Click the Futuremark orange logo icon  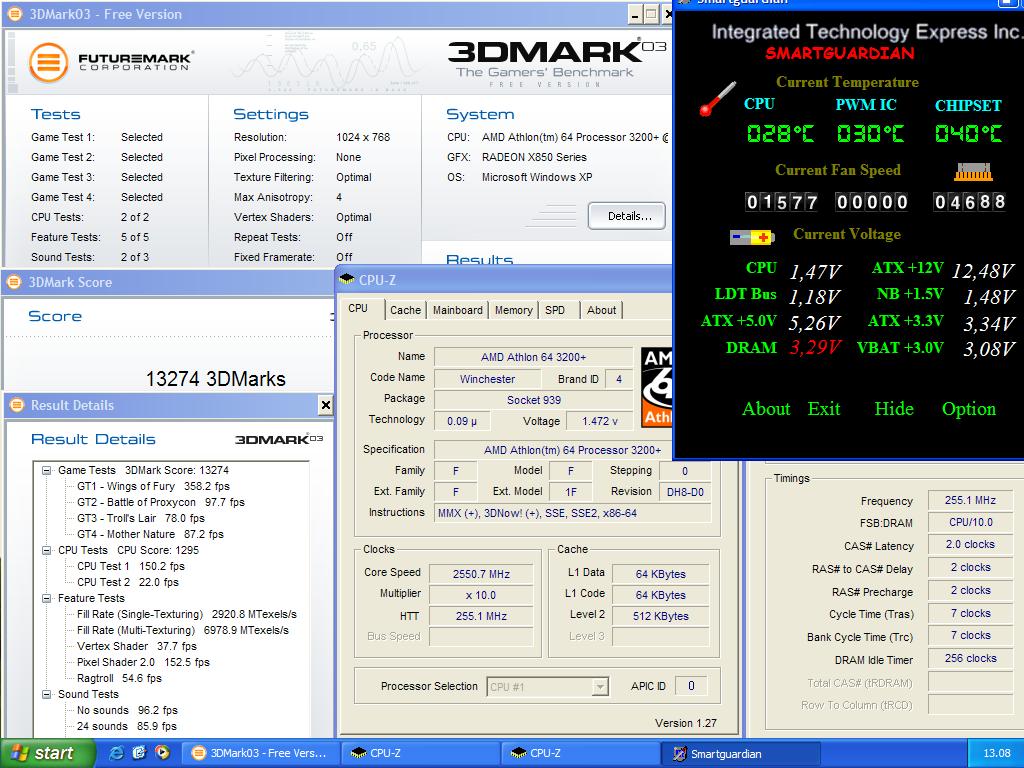coord(48,63)
